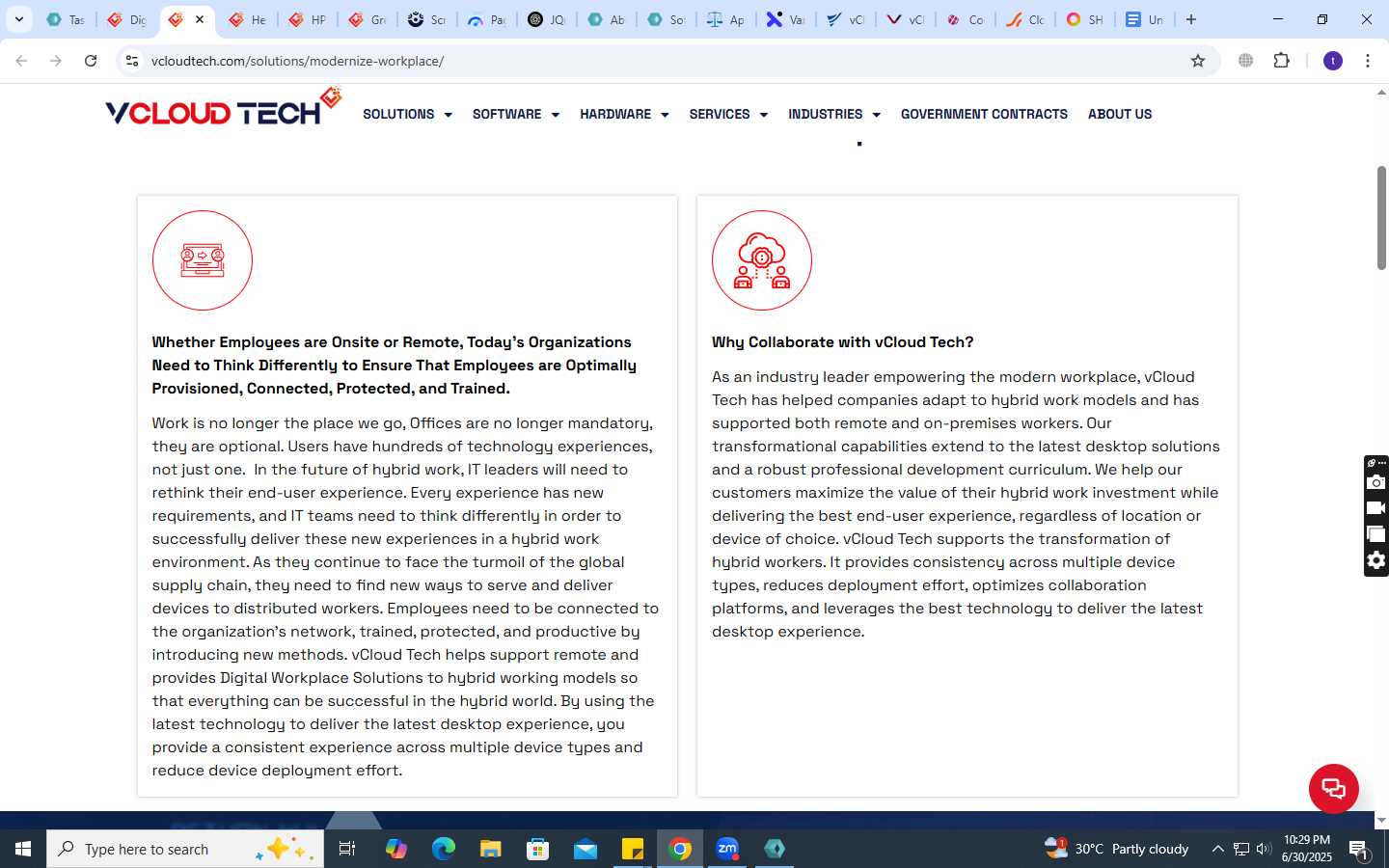
Task: Click the gallery icon in side widget
Action: click(1376, 534)
